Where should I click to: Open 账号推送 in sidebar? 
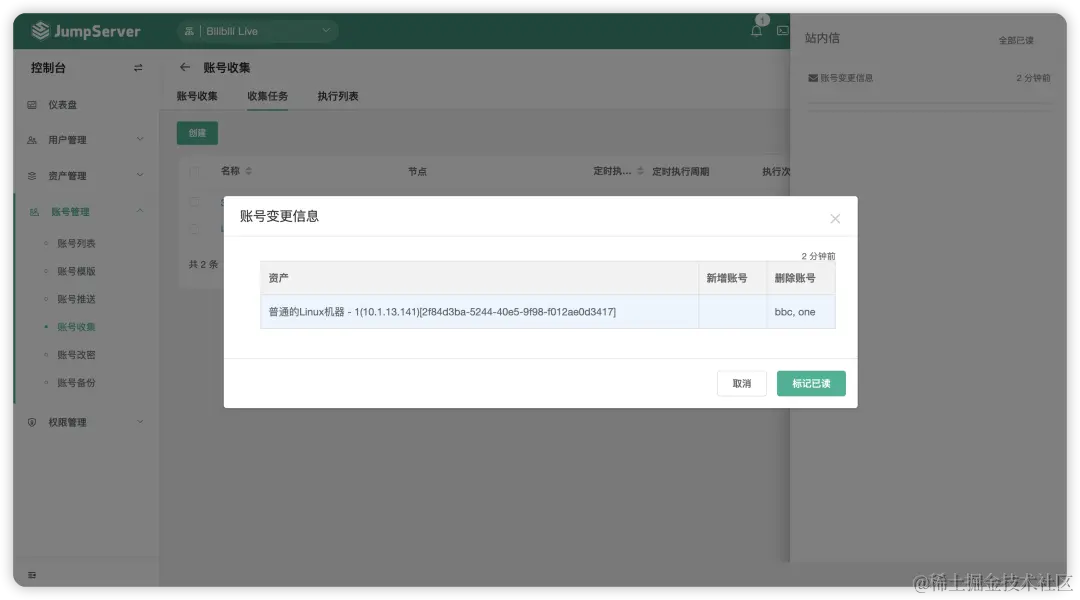point(76,299)
